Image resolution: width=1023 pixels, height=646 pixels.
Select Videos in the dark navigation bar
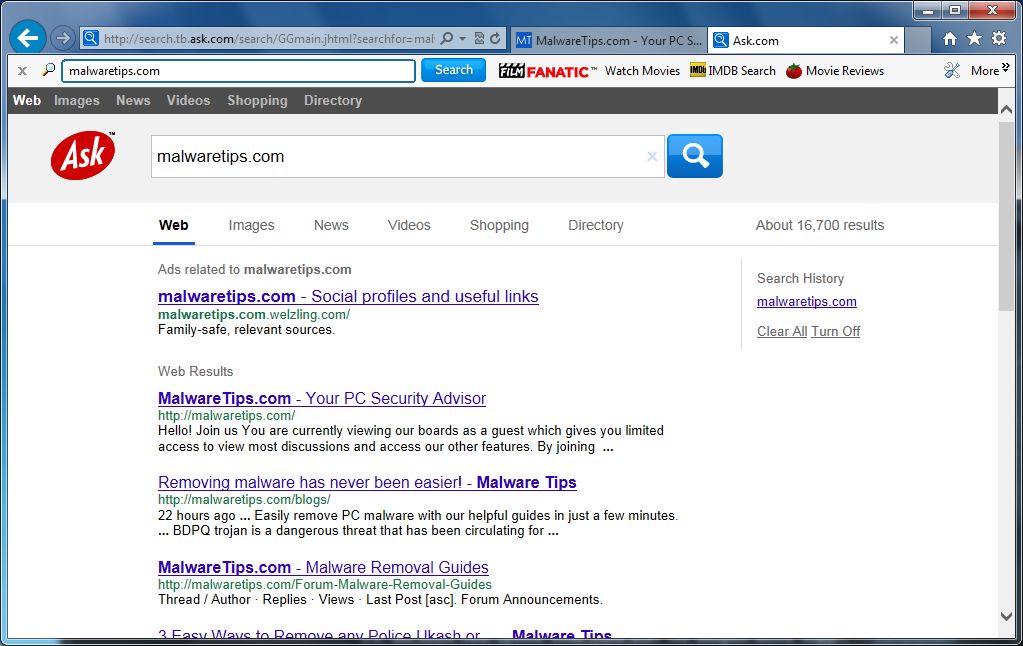pyautogui.click(x=189, y=100)
